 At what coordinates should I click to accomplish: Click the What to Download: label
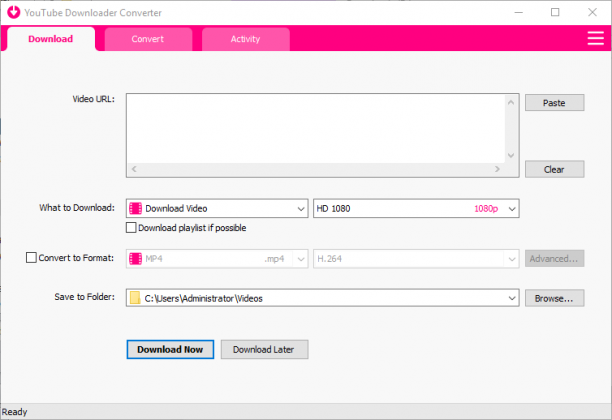point(77,208)
